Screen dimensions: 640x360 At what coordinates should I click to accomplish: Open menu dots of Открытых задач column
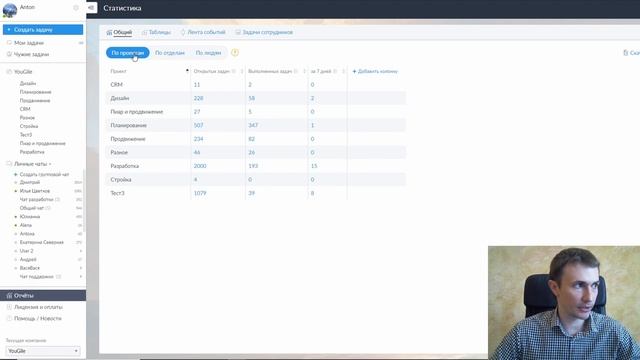[242, 71]
